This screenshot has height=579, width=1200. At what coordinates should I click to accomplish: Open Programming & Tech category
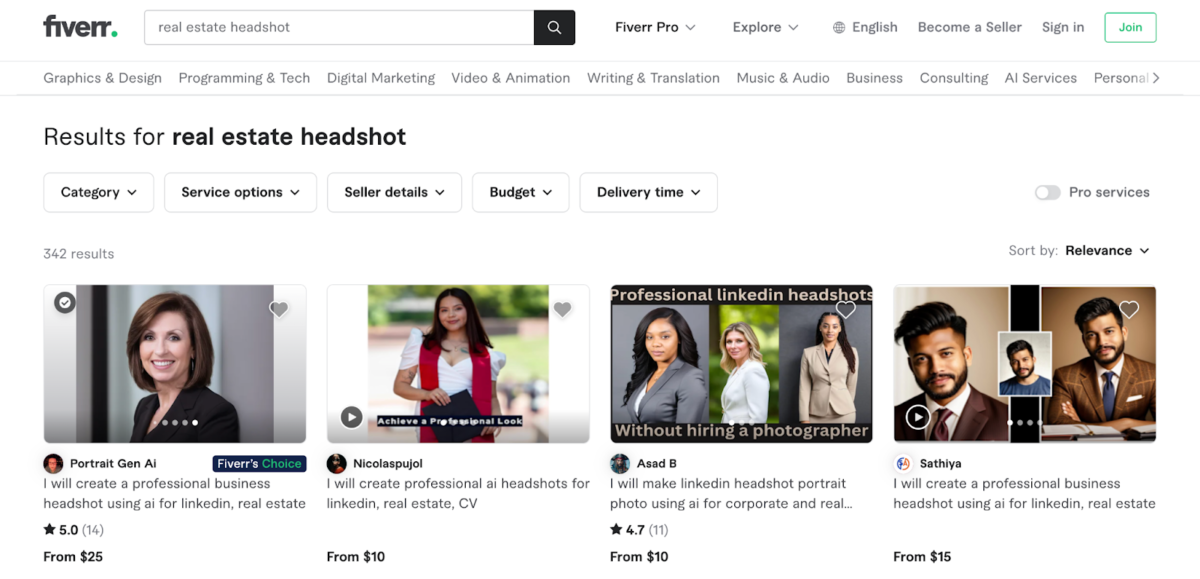click(244, 78)
